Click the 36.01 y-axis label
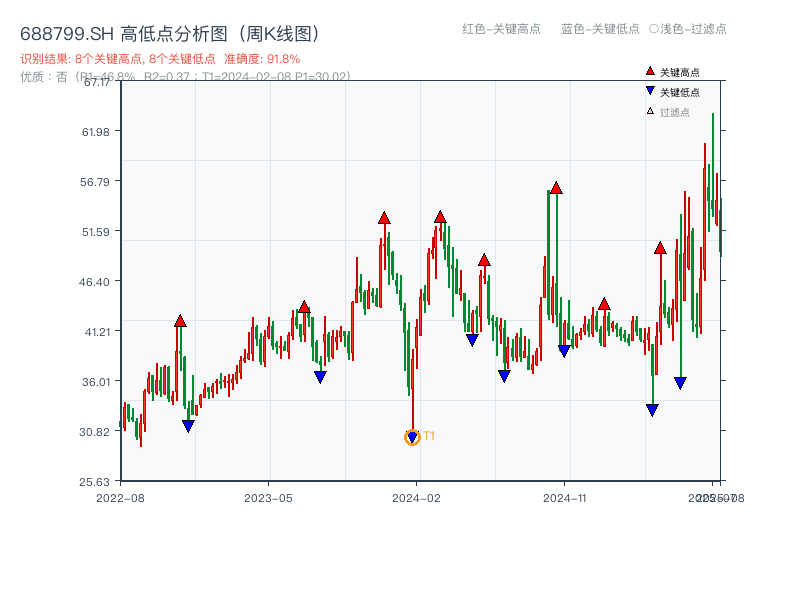 [x=96, y=382]
